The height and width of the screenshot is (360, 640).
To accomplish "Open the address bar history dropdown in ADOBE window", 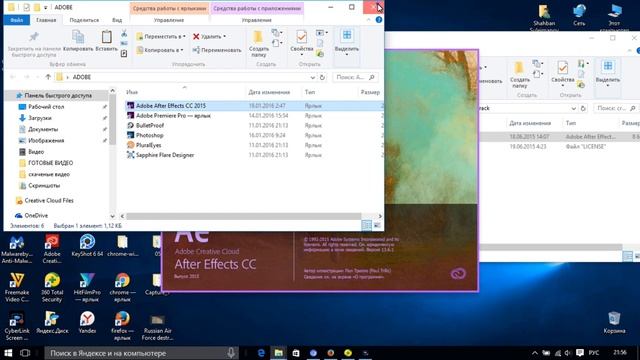I will (x=312, y=77).
